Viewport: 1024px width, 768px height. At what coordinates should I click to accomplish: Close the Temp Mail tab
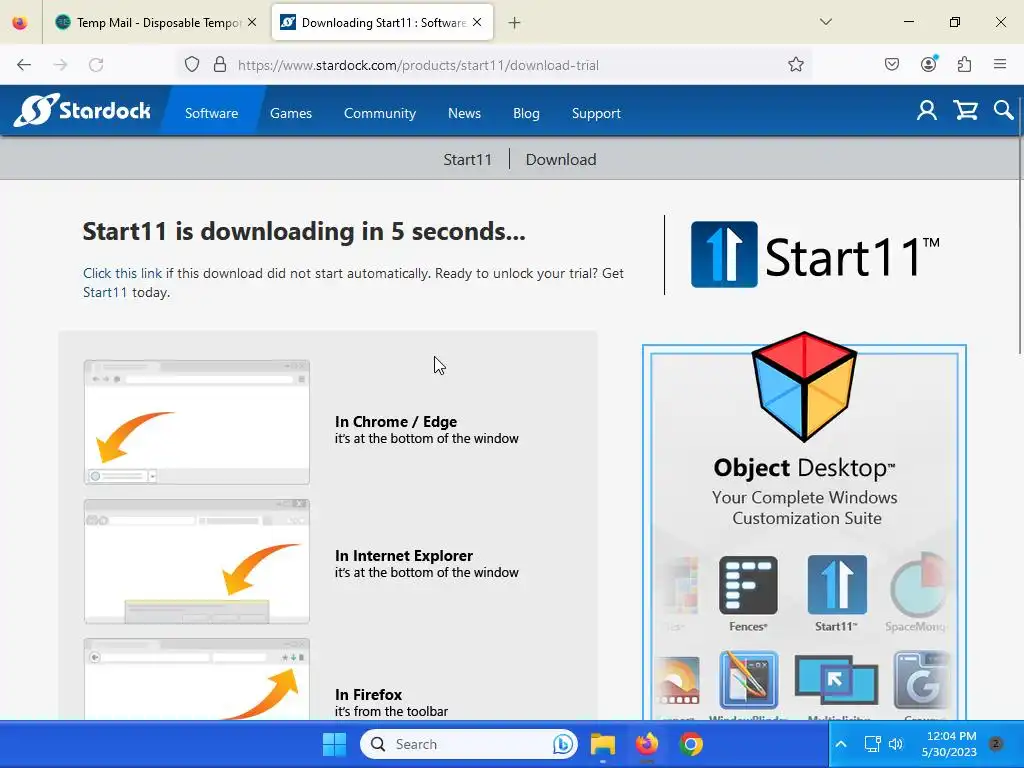pos(252,22)
